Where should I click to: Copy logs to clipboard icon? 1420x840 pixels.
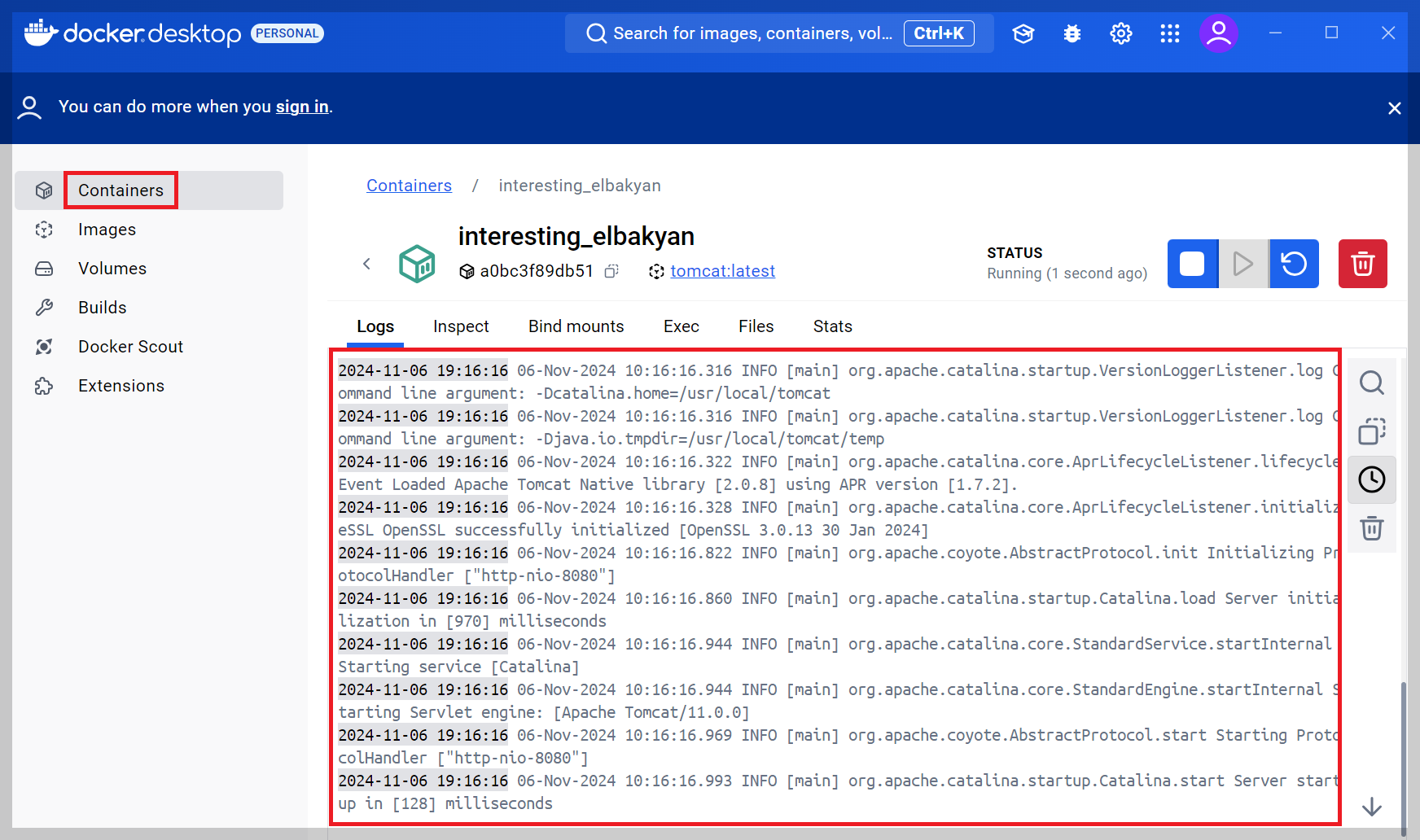click(1372, 431)
